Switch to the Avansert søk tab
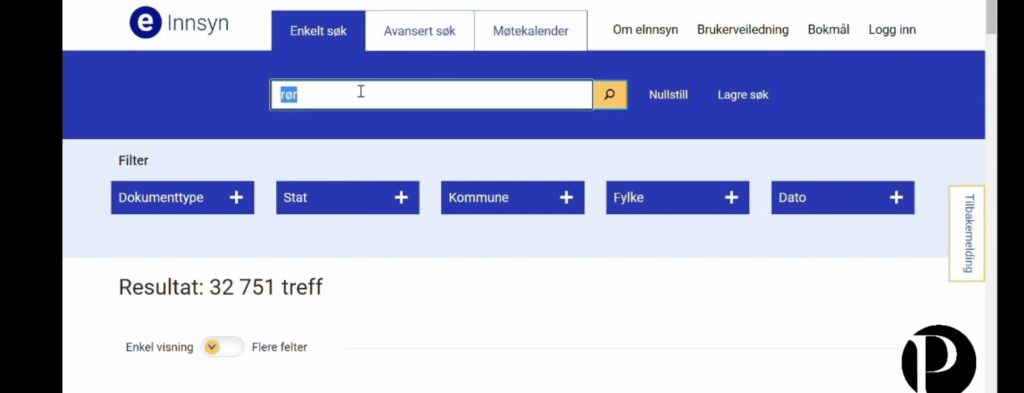This screenshot has height=393, width=1024. pos(419,31)
